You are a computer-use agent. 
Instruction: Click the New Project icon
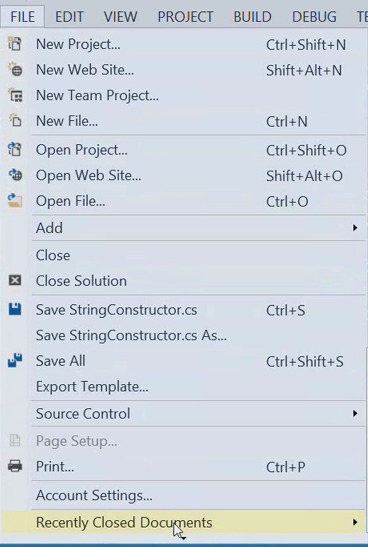point(15,44)
